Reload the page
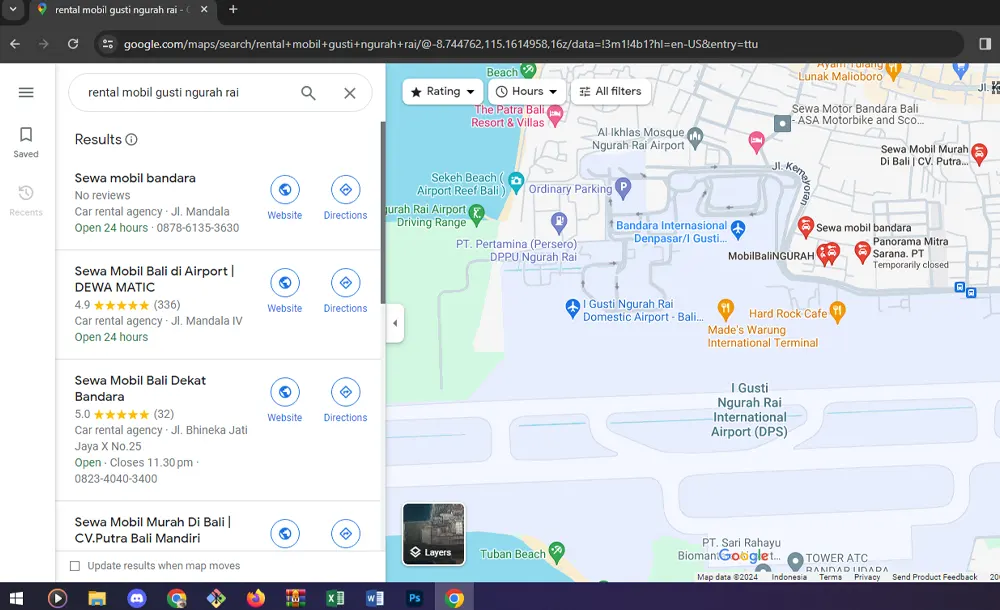This screenshot has height=610, width=1000. point(73,44)
